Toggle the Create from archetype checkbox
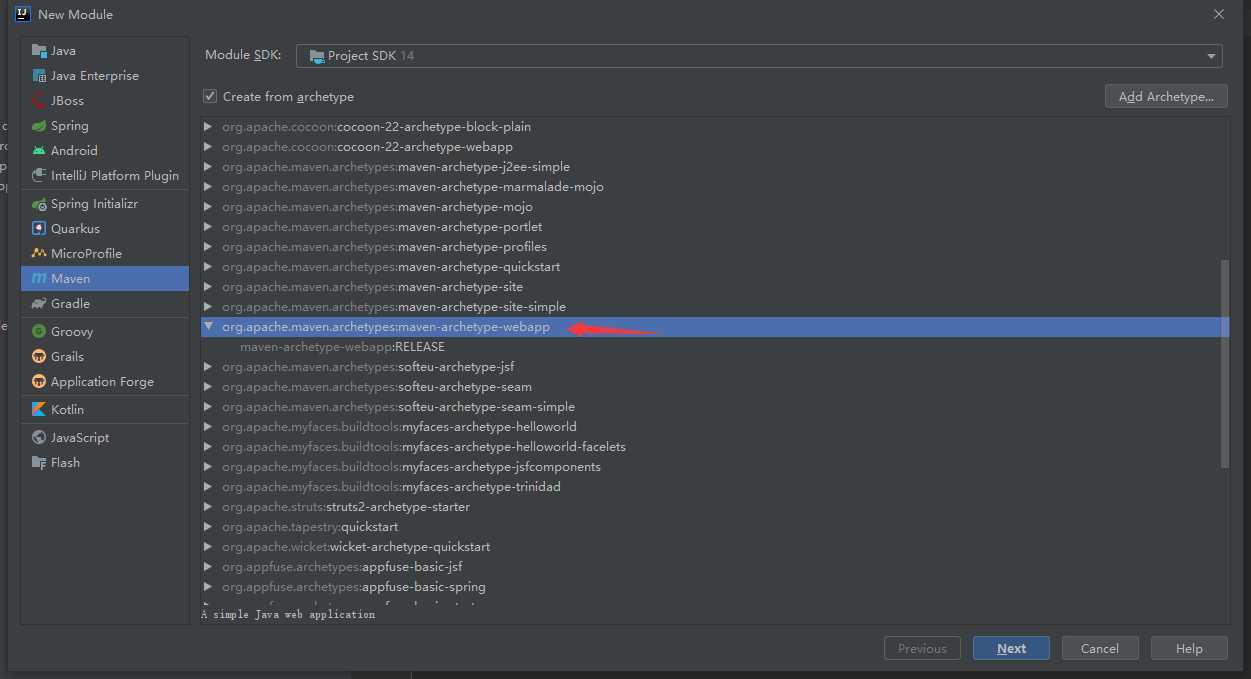 210,97
